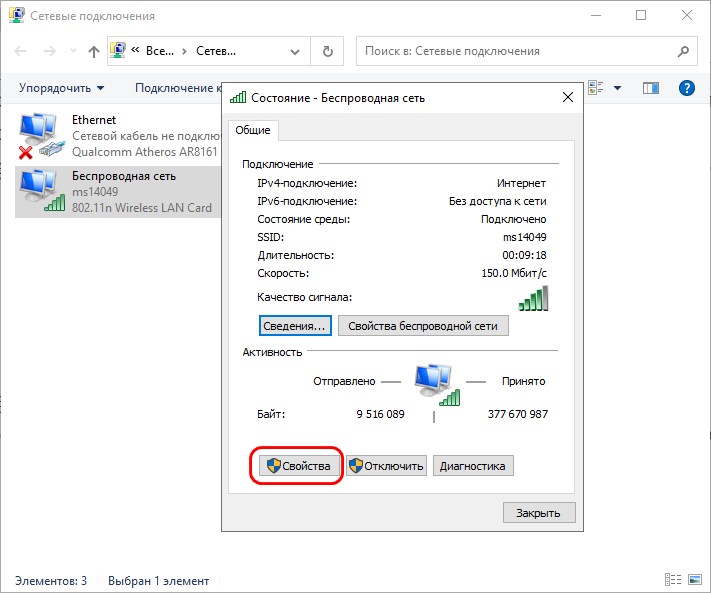
Task: Click the IPv4 status Интернет
Action: (521, 183)
